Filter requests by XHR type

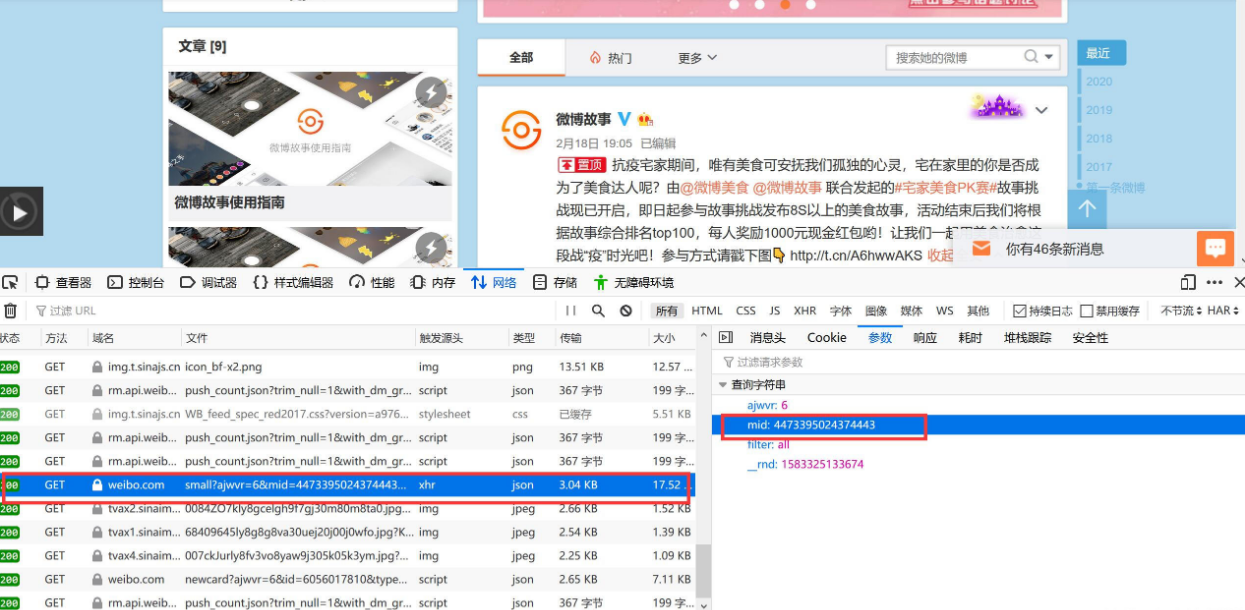pyautogui.click(x=805, y=311)
